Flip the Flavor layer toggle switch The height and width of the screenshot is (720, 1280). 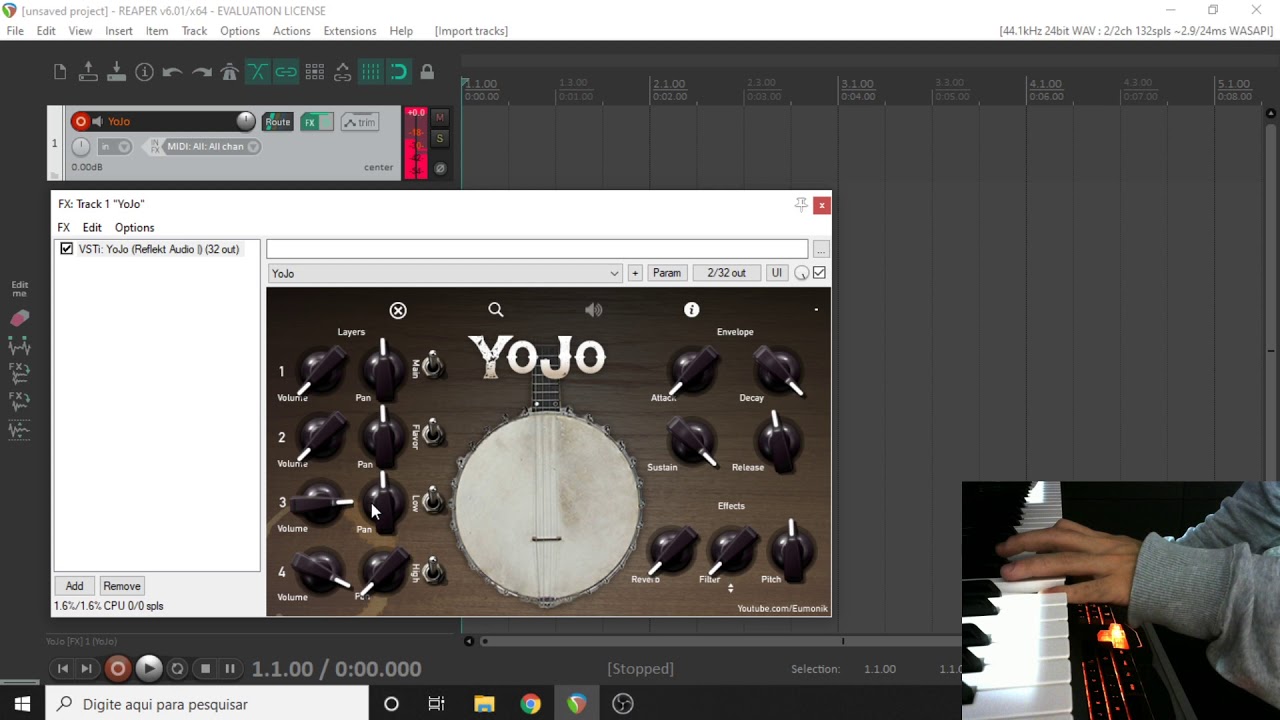pos(432,432)
